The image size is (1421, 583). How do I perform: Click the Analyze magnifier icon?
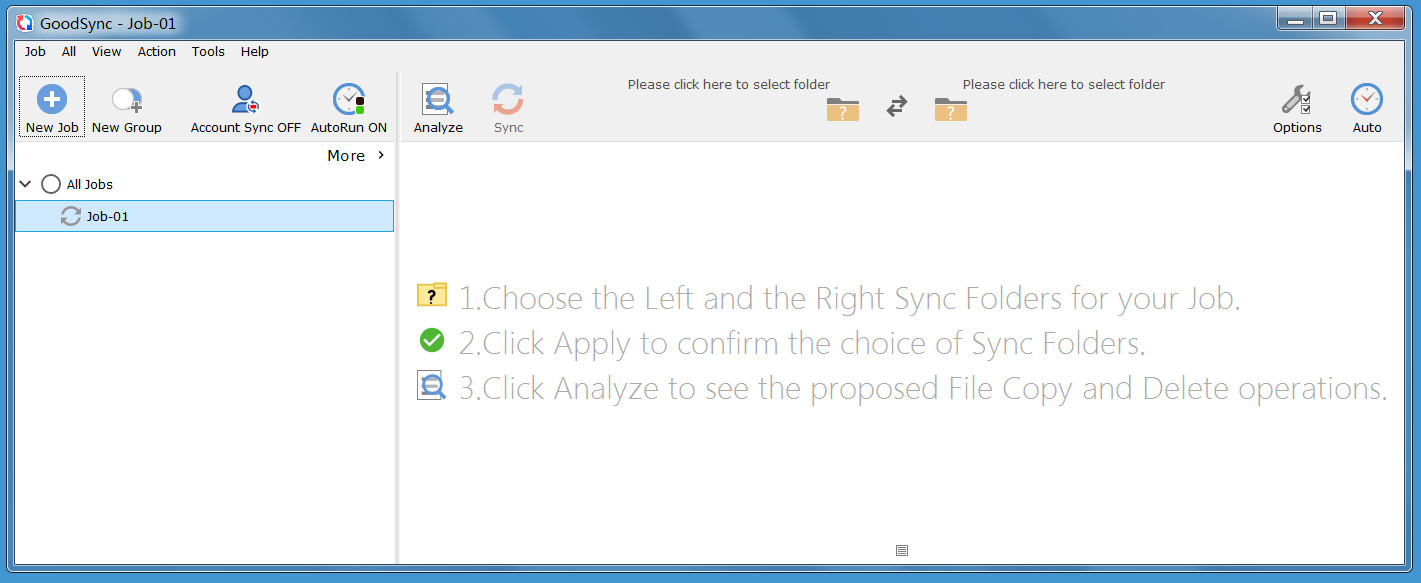(x=437, y=100)
